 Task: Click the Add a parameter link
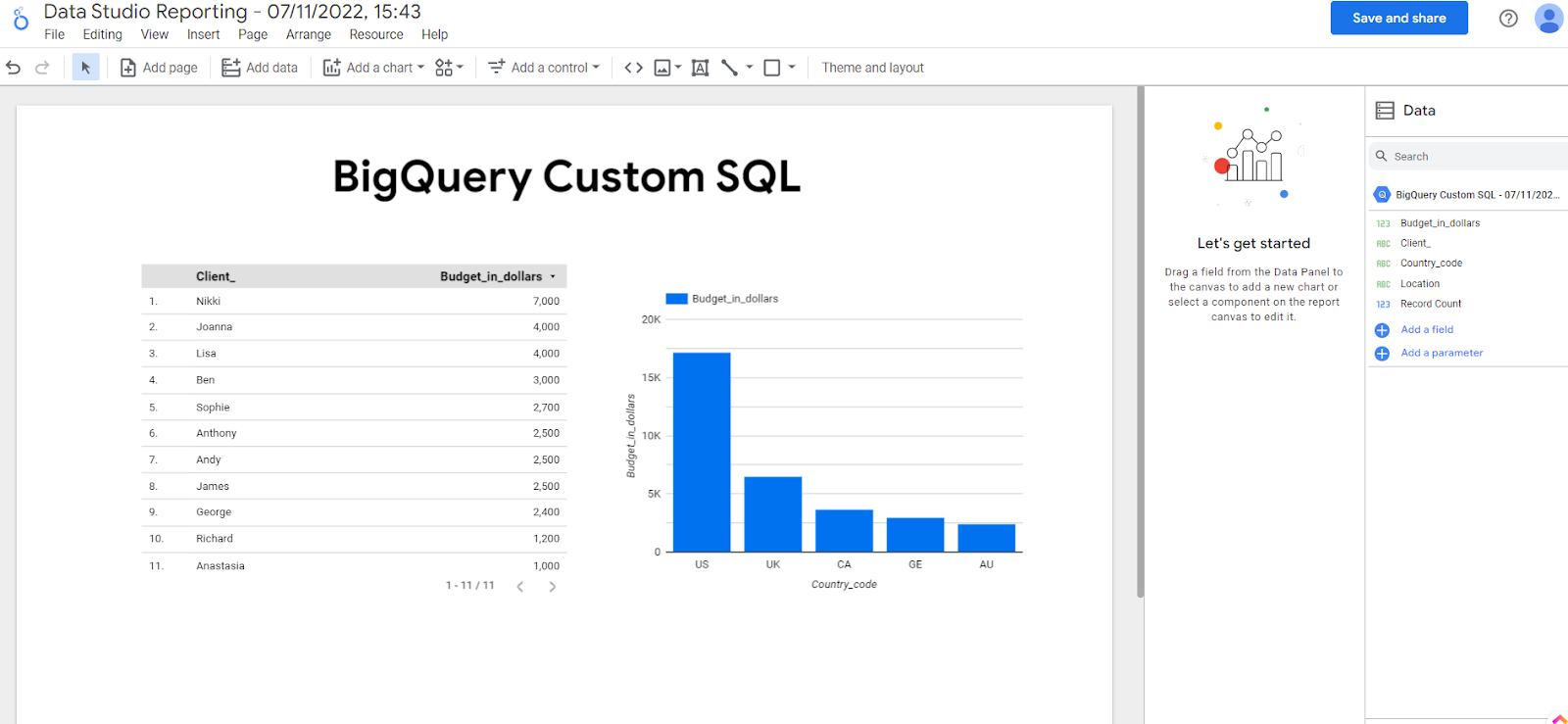point(1442,353)
